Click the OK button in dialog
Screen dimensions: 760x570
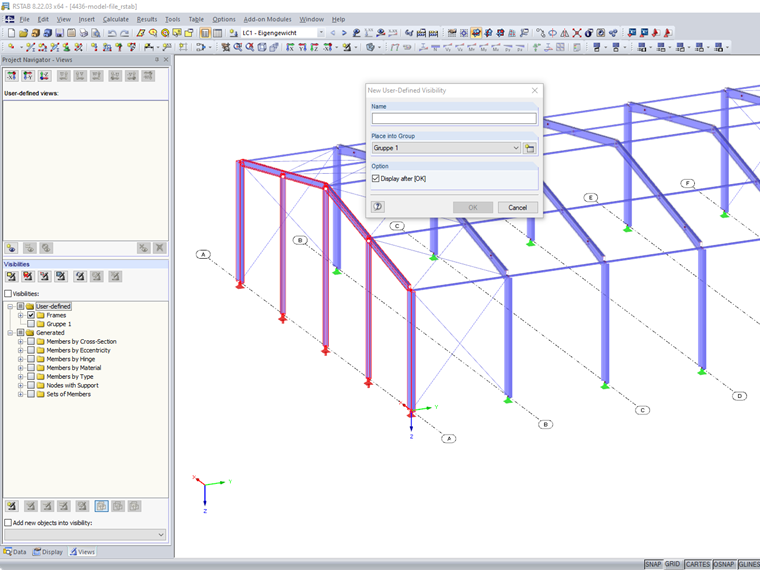[473, 207]
